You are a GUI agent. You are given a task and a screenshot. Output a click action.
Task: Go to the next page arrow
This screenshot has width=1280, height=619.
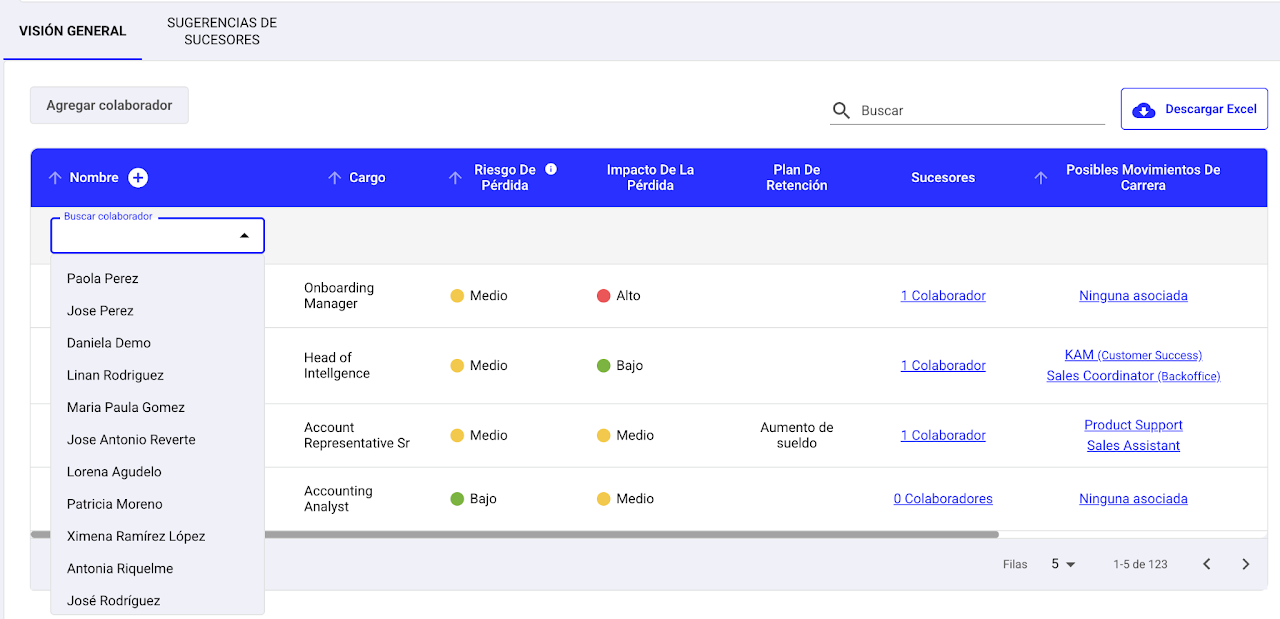pyautogui.click(x=1245, y=564)
